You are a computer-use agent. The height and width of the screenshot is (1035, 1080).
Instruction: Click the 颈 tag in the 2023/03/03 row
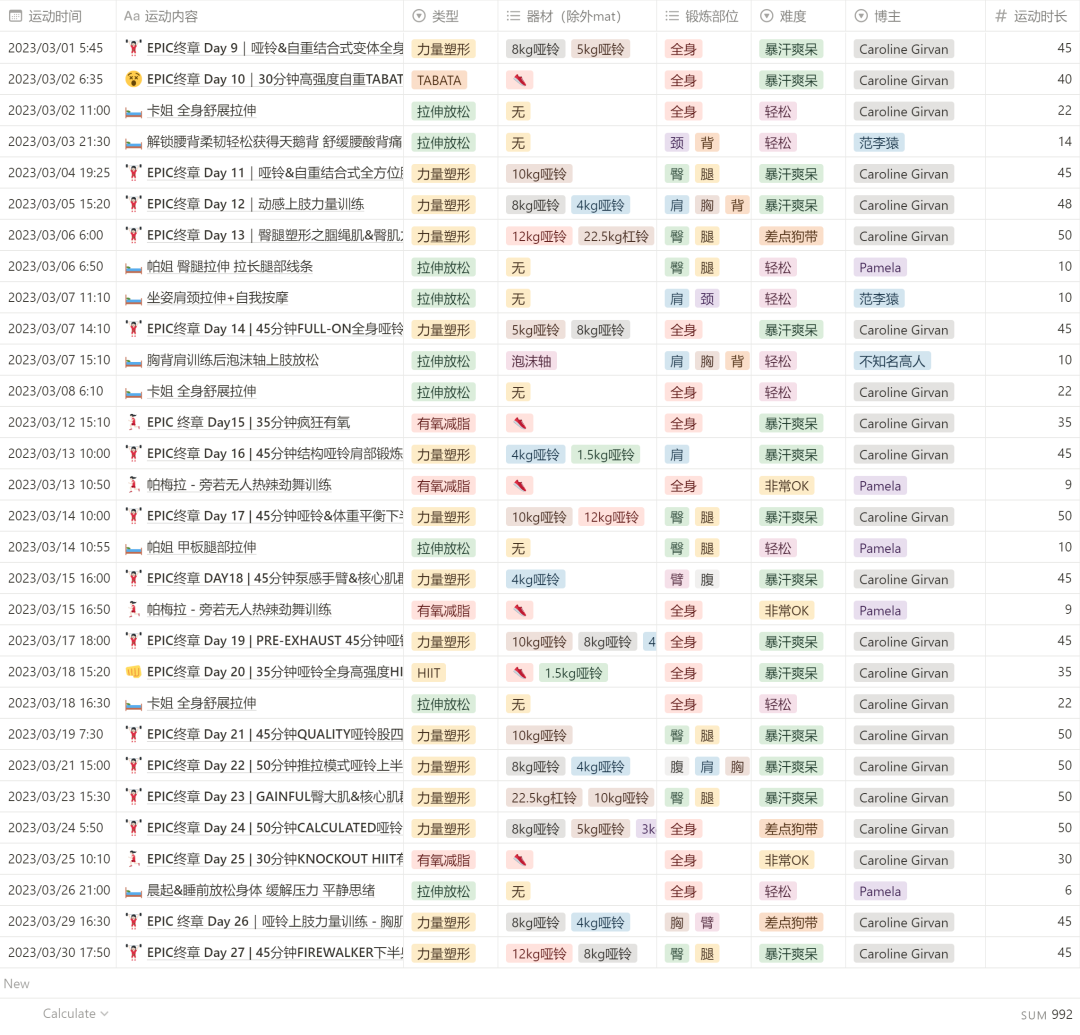click(677, 143)
